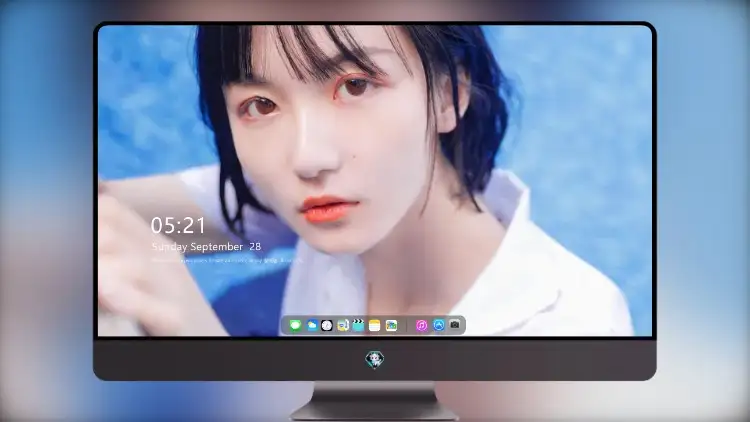
Task: Click the logo emblem on the monitor chin
Action: click(375, 360)
